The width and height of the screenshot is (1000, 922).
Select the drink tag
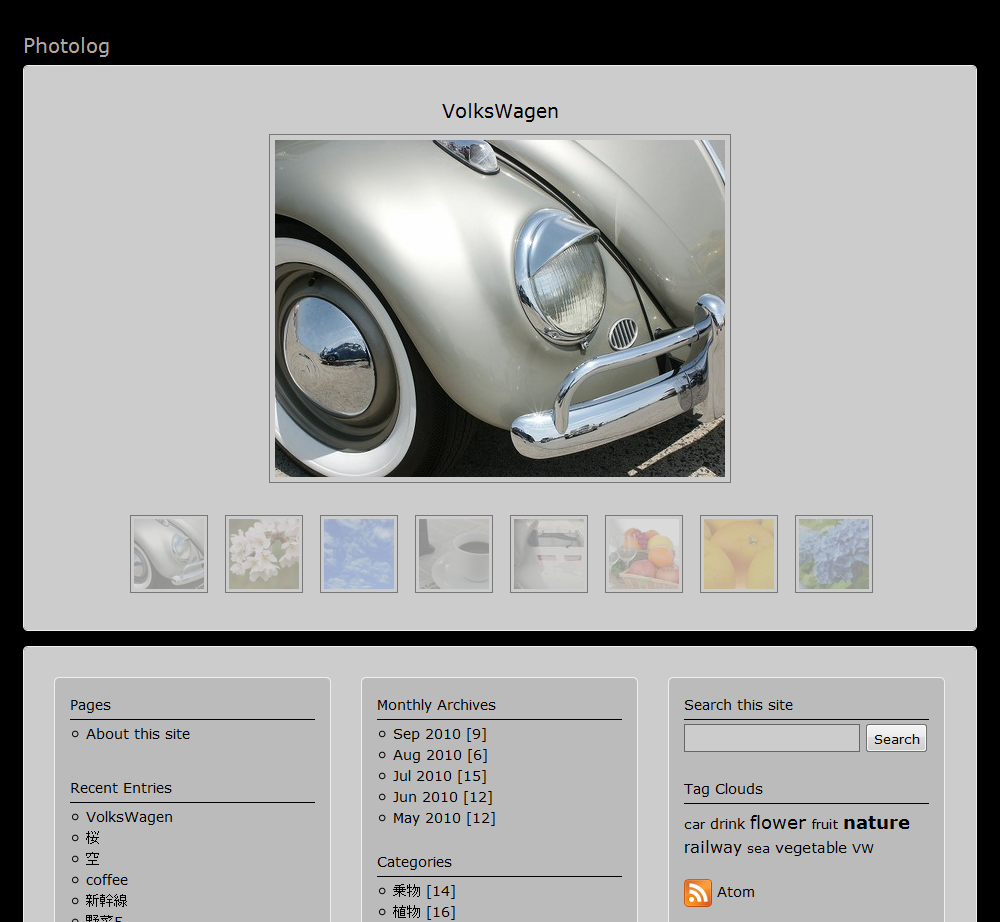pos(728,824)
